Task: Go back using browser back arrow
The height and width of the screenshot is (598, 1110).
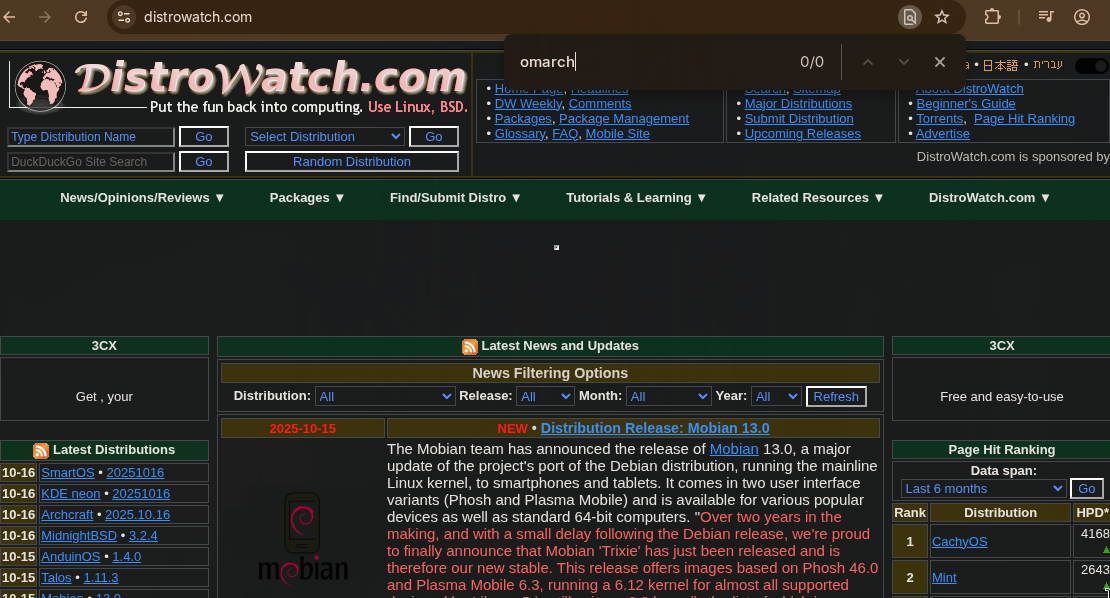Action: [10, 17]
